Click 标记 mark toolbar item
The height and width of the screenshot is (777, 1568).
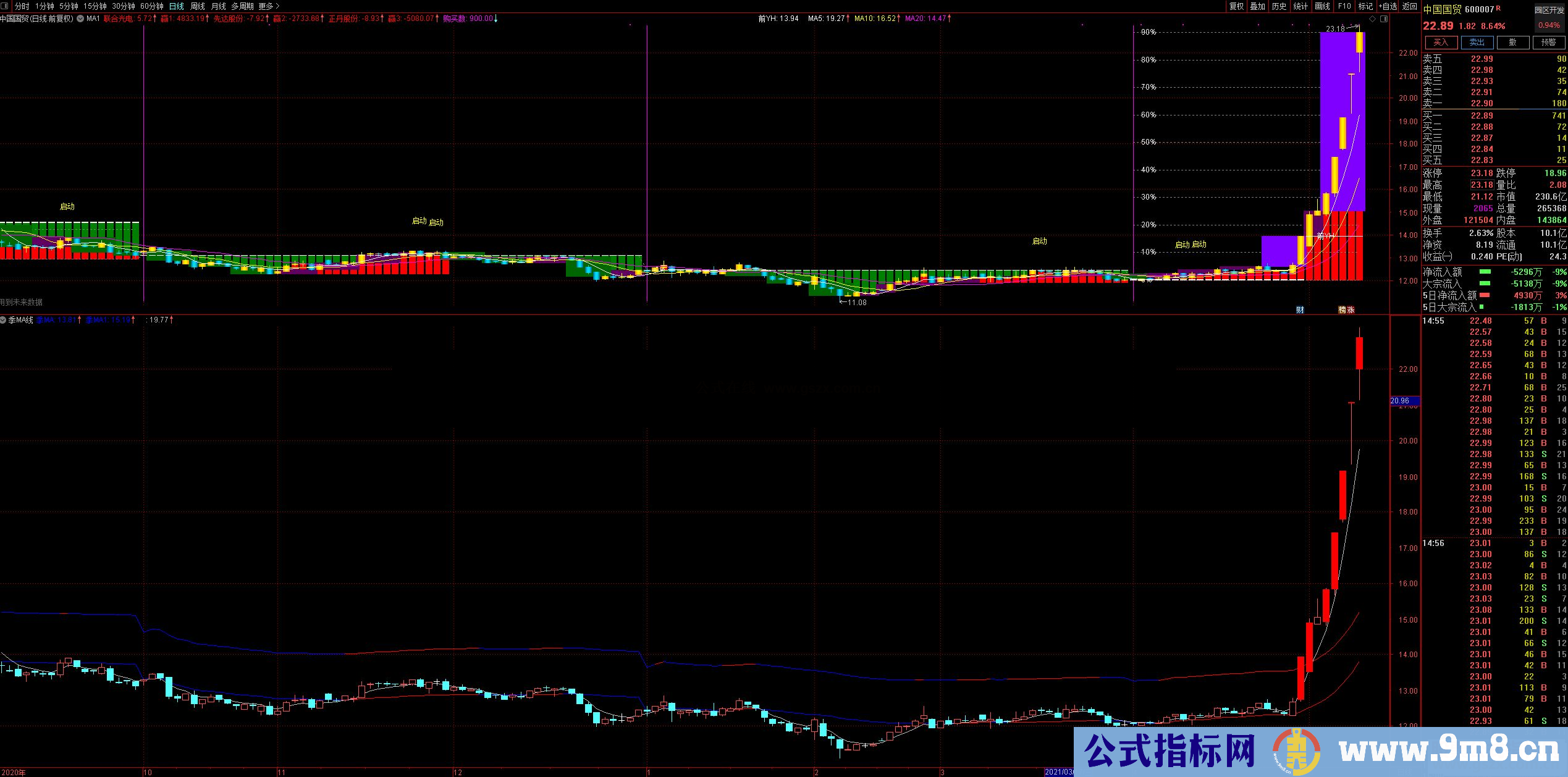tap(1365, 6)
